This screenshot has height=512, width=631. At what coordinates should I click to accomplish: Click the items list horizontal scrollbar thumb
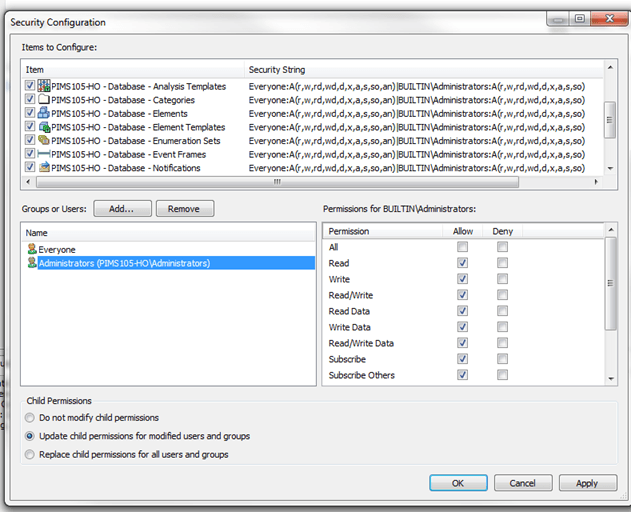tap(277, 182)
